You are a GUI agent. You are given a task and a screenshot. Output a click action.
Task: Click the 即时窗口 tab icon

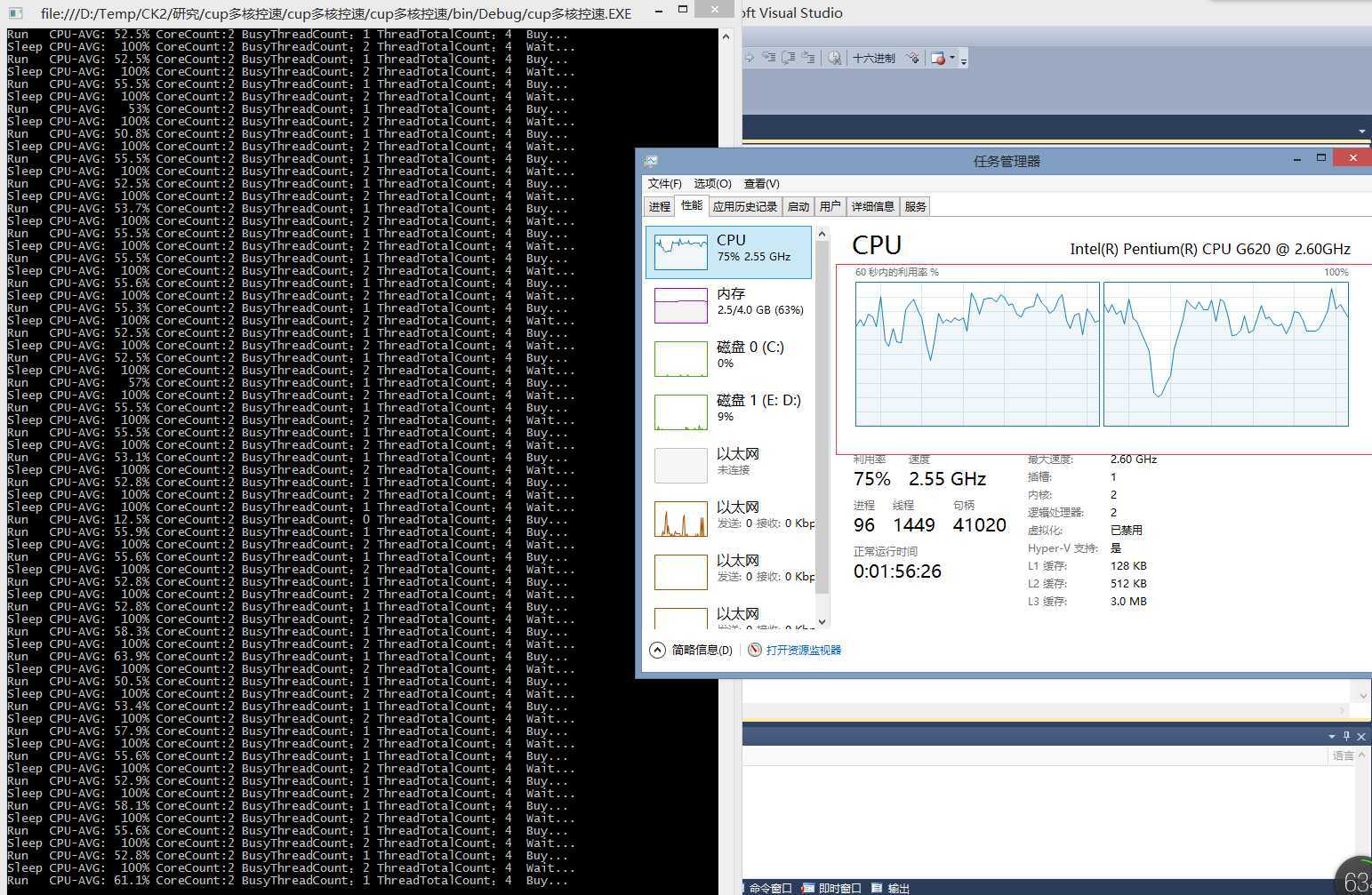[x=808, y=888]
